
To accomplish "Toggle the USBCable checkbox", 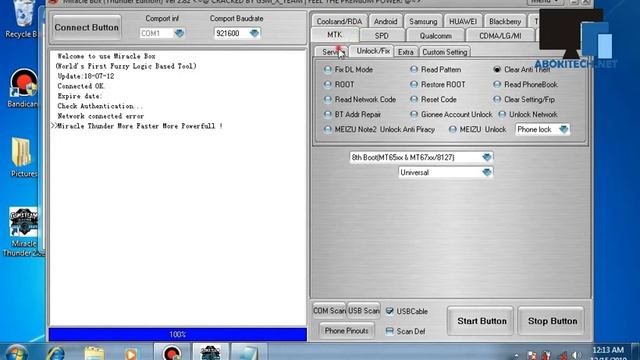I will [x=389, y=311].
